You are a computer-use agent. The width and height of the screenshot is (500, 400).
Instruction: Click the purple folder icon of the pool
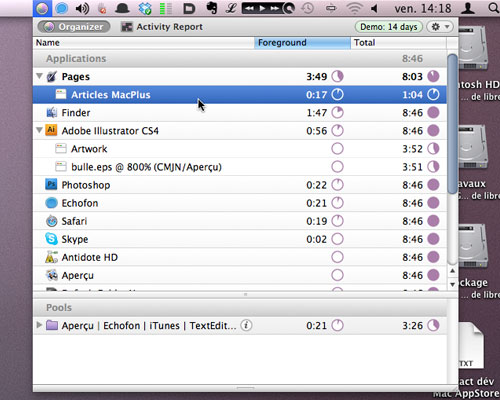(x=52, y=325)
